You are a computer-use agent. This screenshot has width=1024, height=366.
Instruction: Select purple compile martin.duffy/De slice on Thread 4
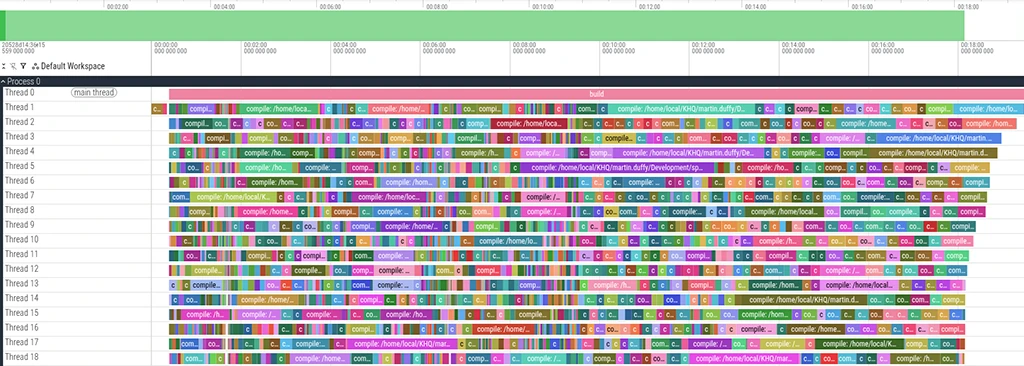coord(688,153)
